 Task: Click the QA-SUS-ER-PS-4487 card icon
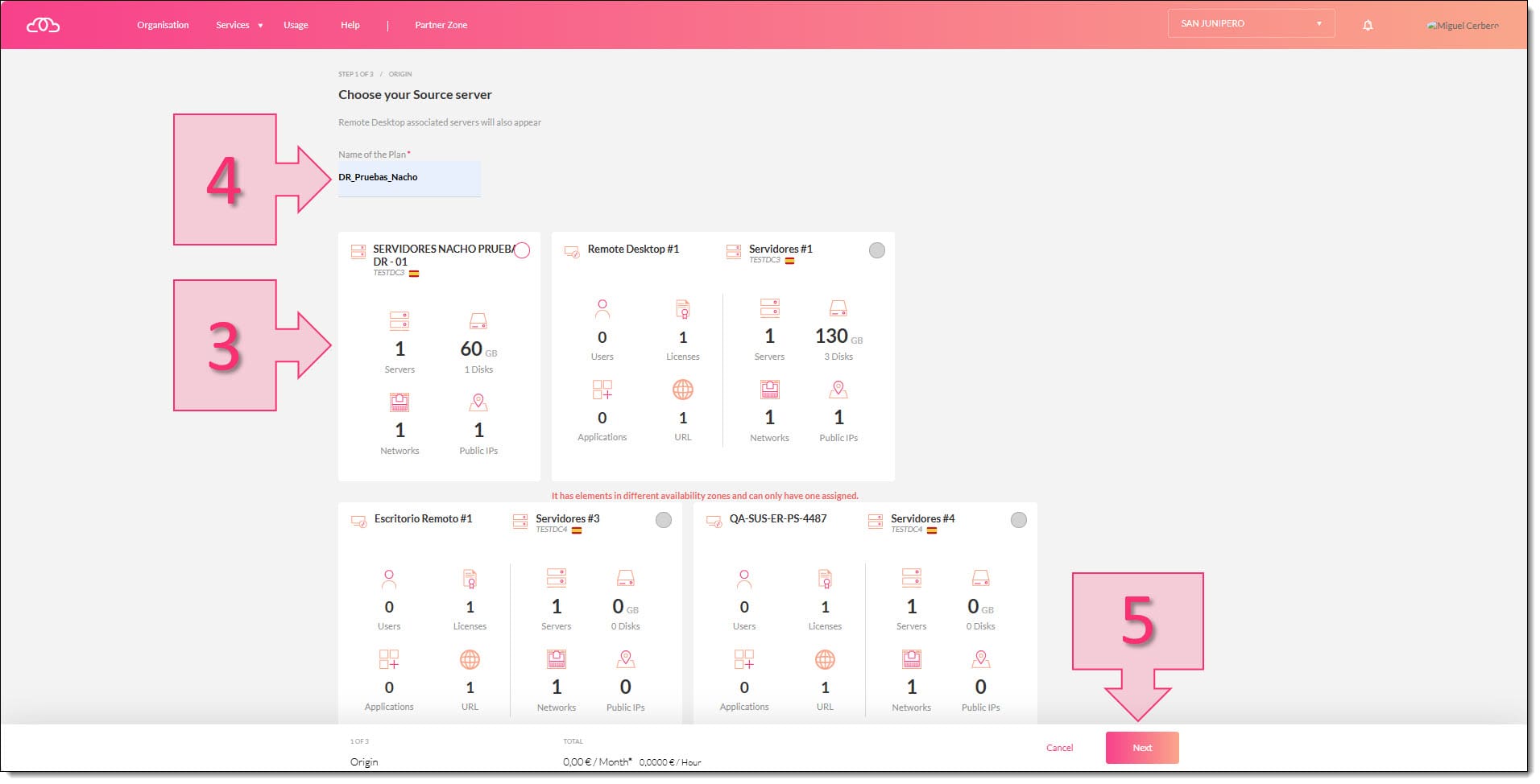tap(714, 522)
